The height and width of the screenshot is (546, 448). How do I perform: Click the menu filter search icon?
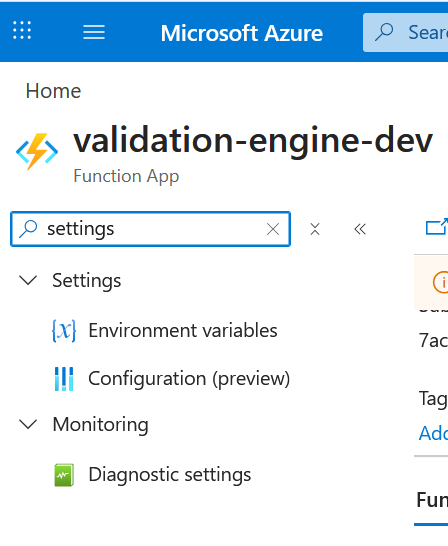click(x=28, y=229)
